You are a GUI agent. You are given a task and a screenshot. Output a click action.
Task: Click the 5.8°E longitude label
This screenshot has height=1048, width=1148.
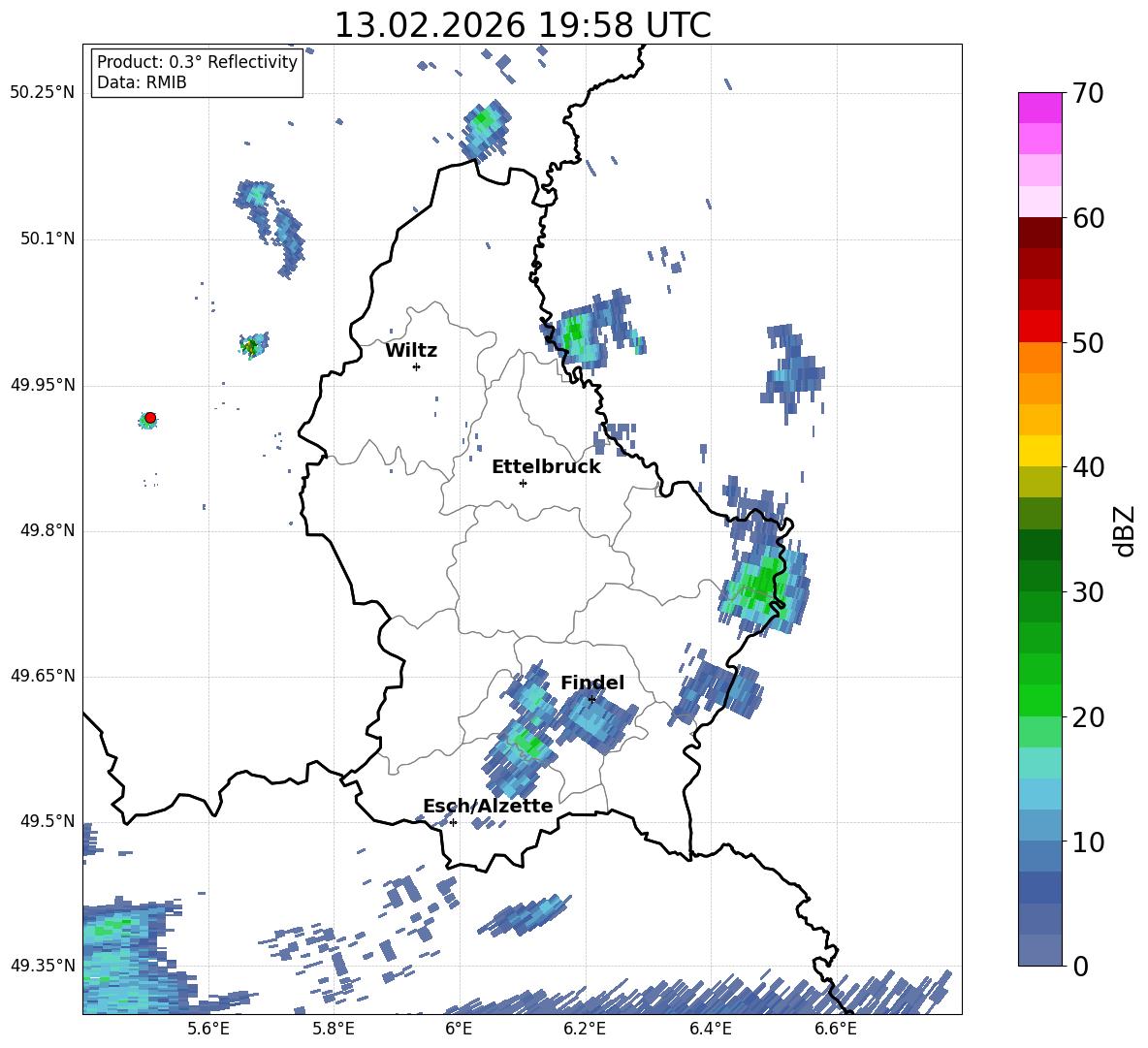334,1029
